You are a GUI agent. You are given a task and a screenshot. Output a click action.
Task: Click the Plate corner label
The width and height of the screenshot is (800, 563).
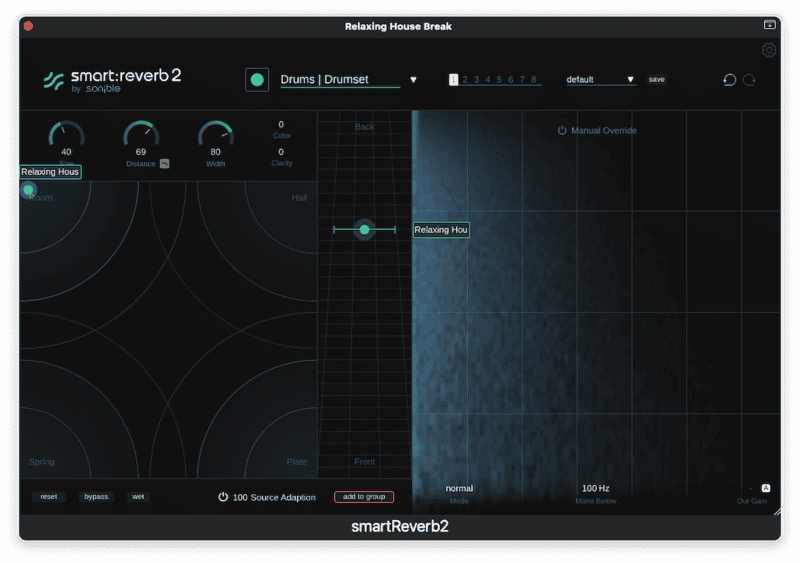point(296,462)
